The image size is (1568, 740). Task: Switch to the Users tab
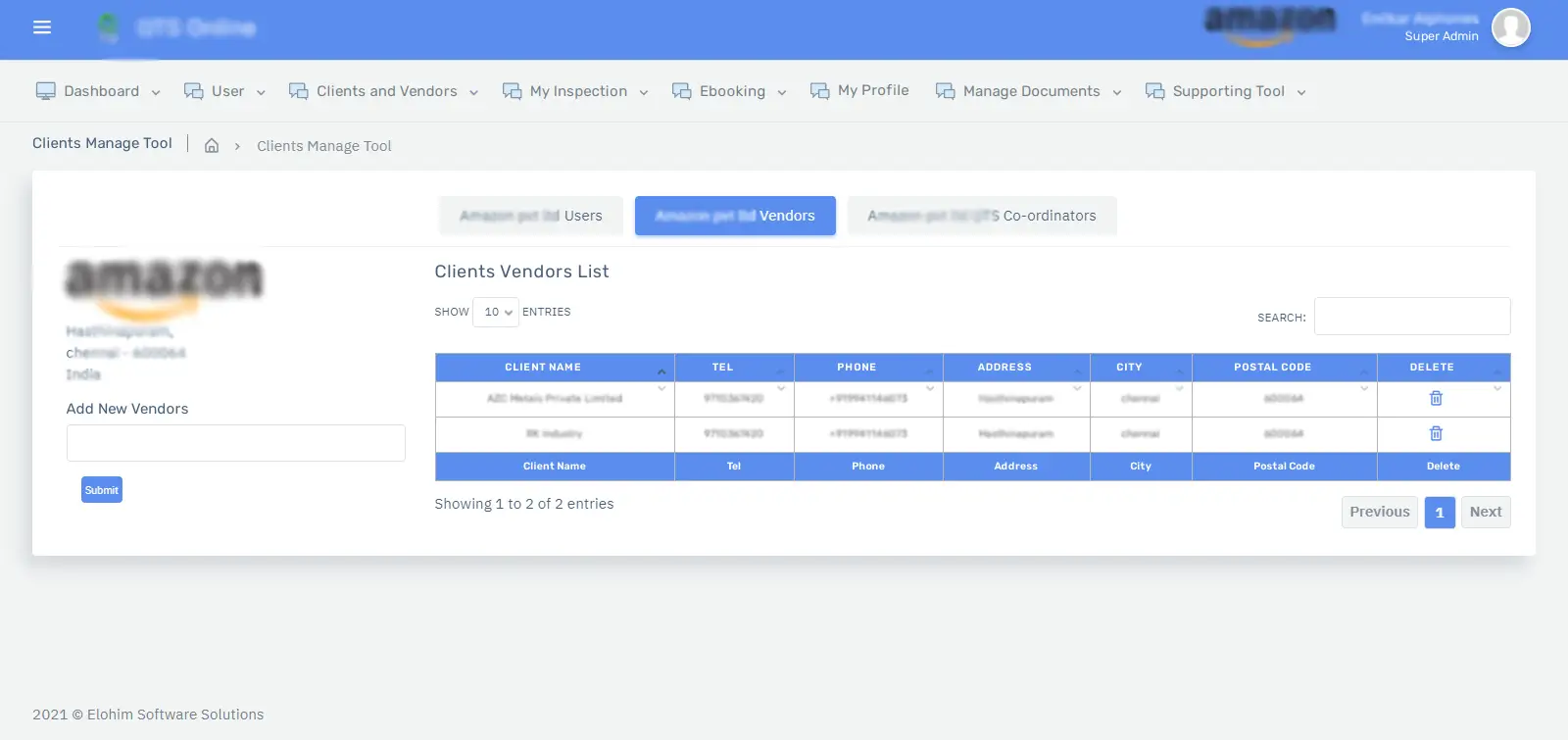coord(531,216)
